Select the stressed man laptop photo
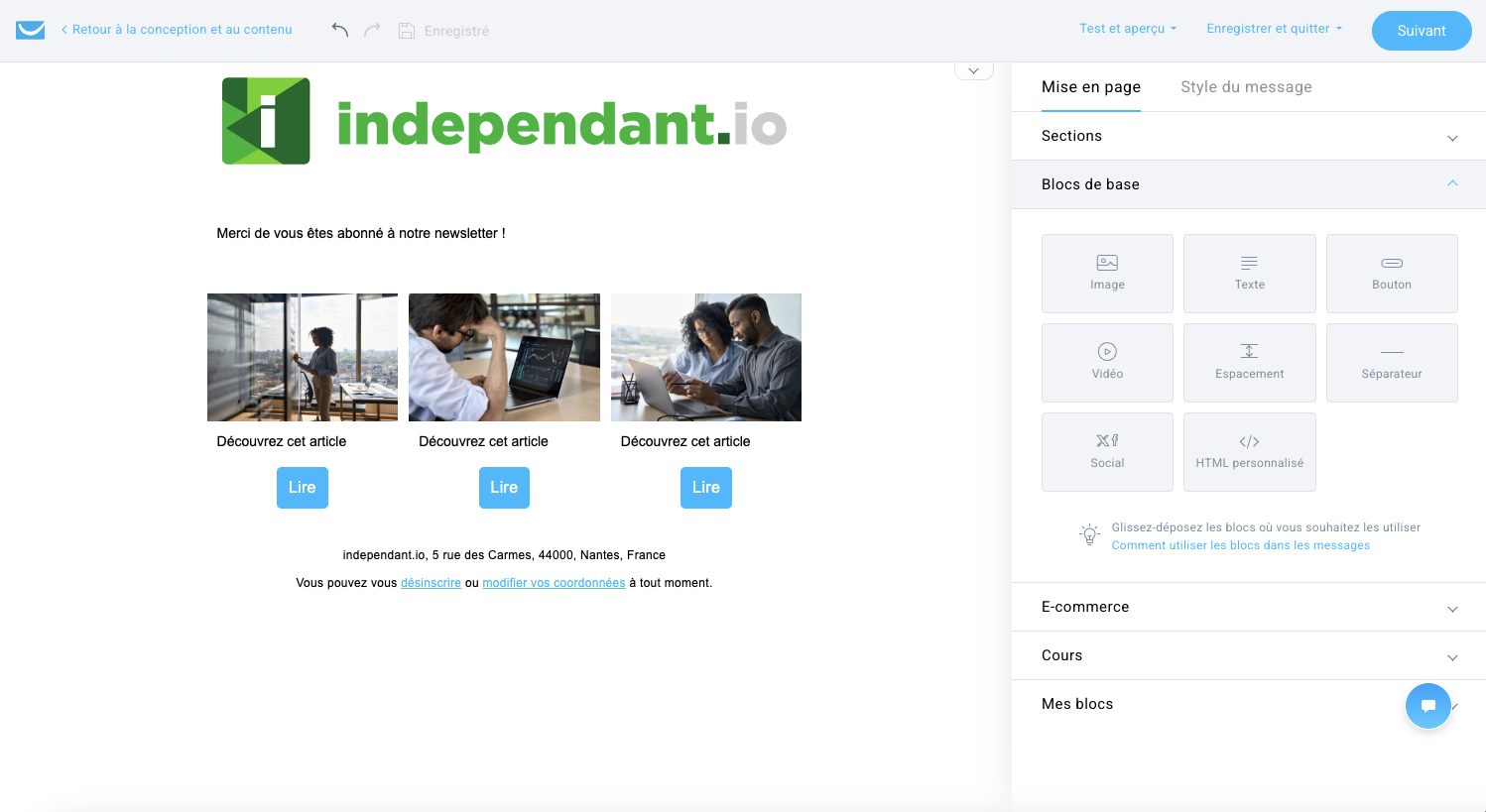The height and width of the screenshot is (812, 1486). click(x=504, y=357)
